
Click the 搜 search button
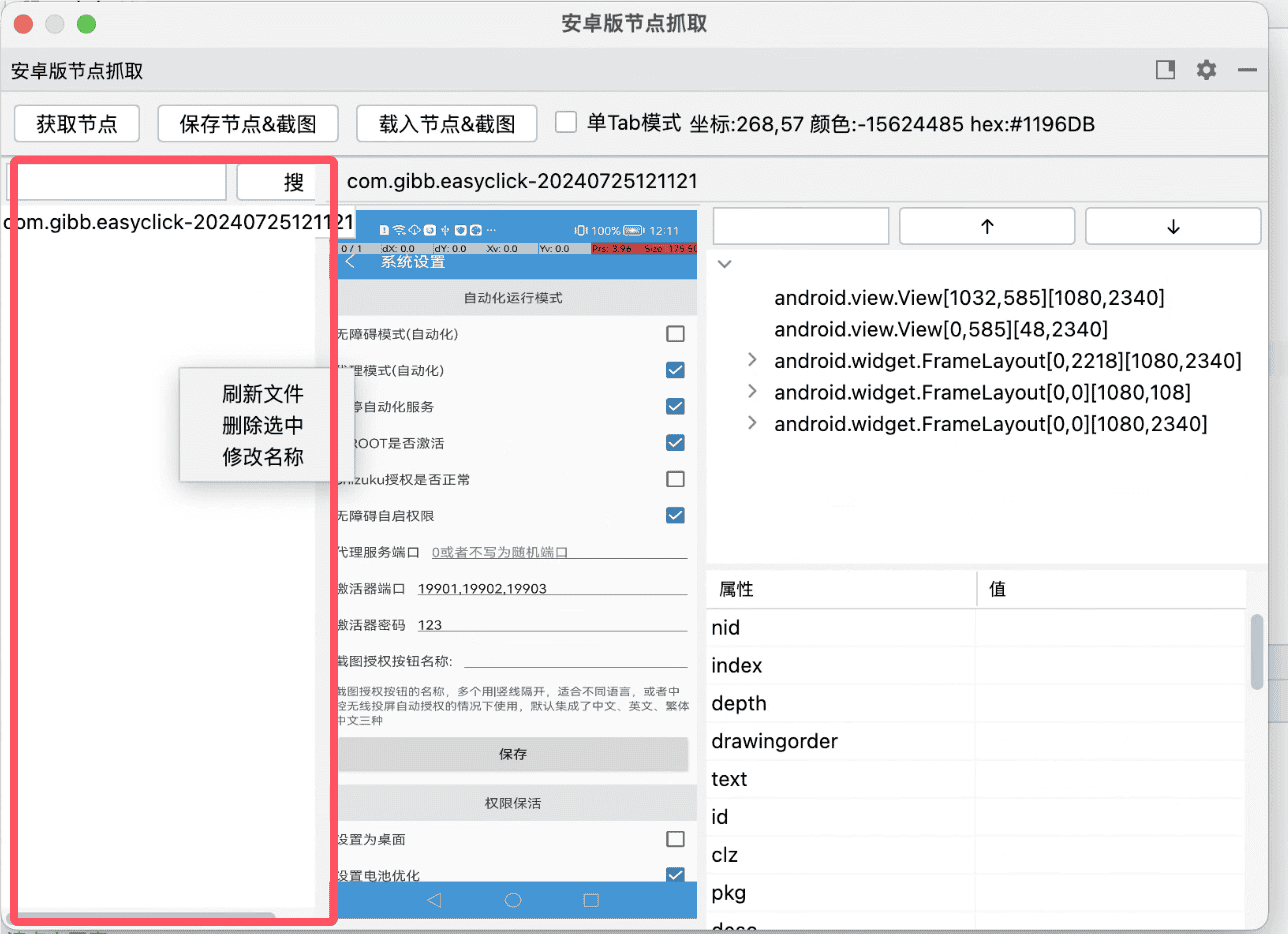(x=283, y=183)
